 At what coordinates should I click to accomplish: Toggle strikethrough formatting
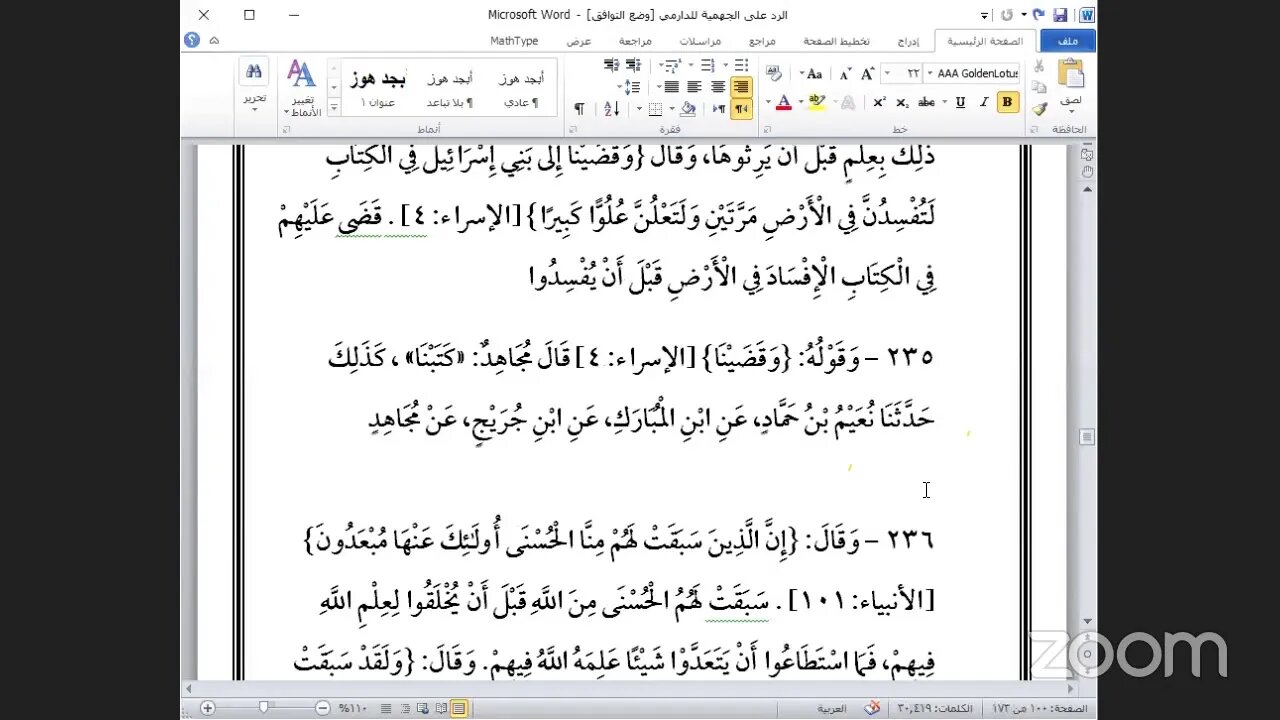[926, 102]
